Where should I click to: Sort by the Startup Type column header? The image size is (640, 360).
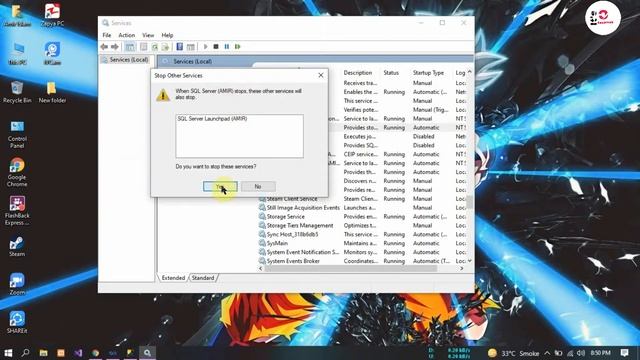tap(428, 73)
